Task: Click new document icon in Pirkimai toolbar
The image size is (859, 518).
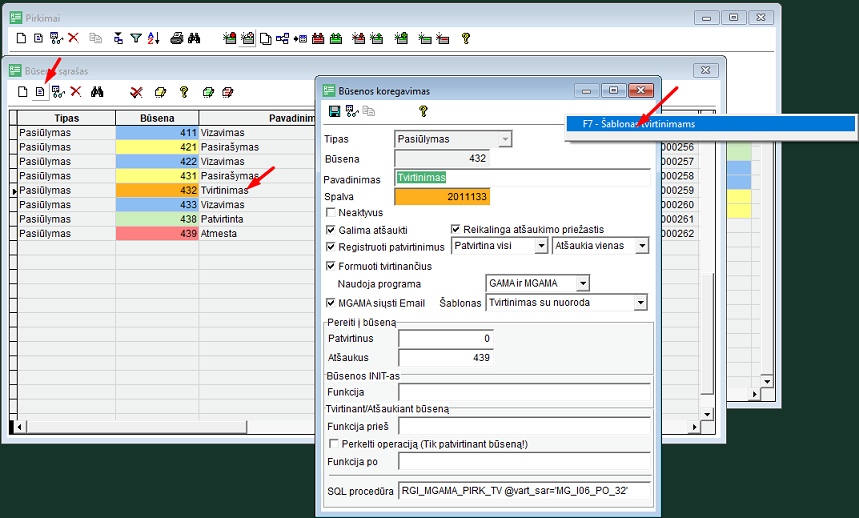Action: [x=22, y=39]
